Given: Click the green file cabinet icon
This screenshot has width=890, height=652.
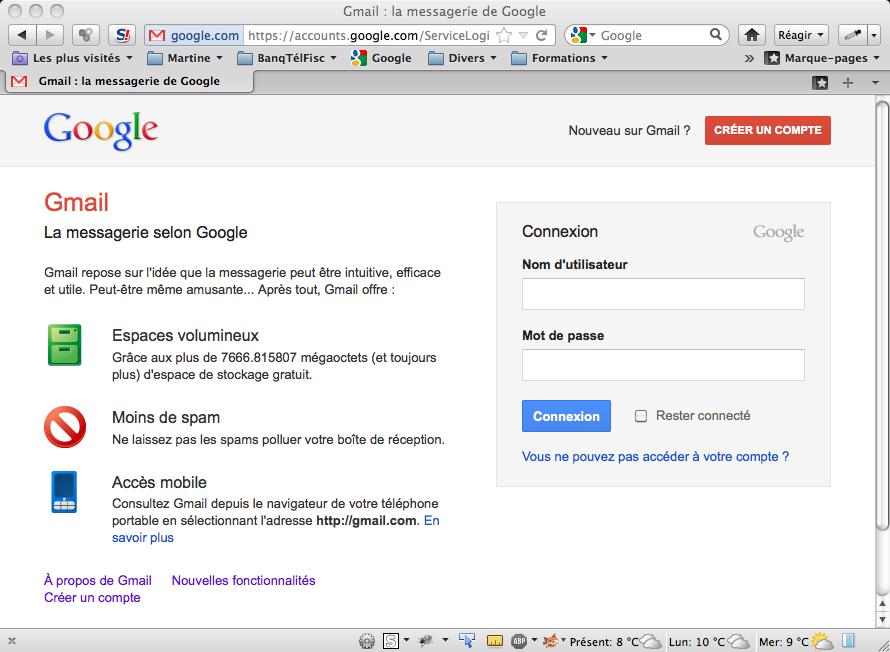Looking at the screenshot, I should pyautogui.click(x=65, y=345).
